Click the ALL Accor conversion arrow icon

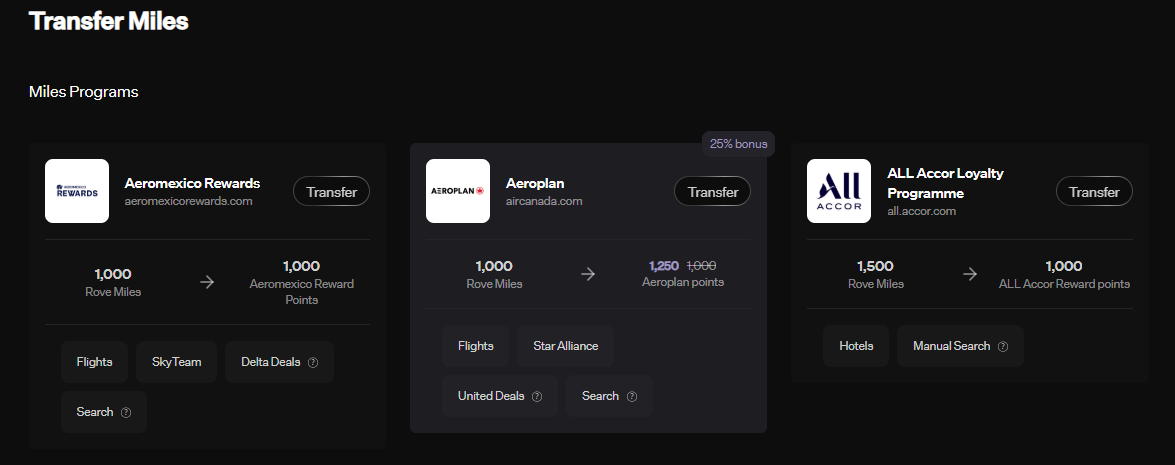970,274
